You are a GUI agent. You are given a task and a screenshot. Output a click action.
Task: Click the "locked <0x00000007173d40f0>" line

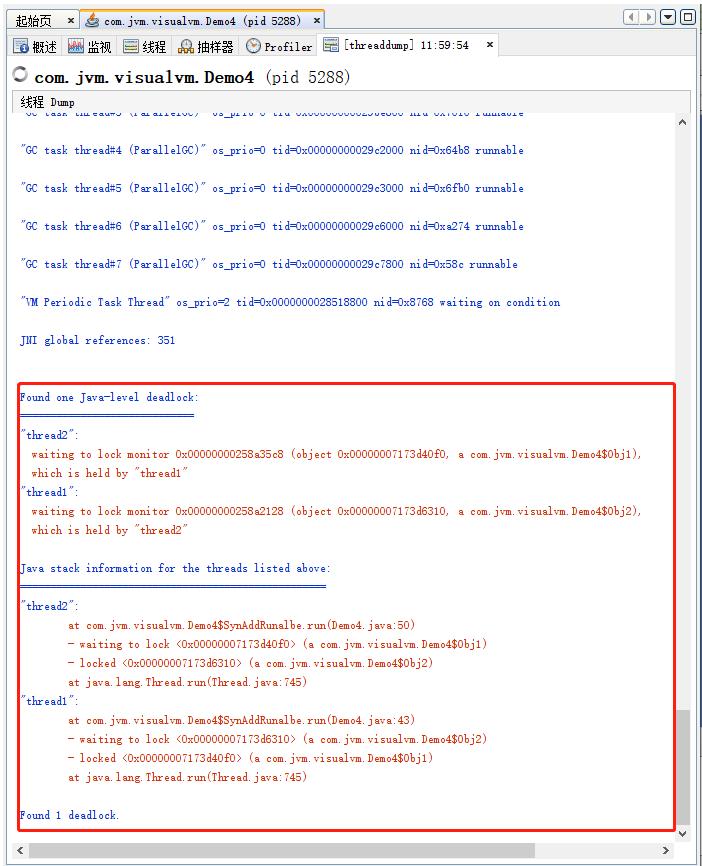(250, 758)
